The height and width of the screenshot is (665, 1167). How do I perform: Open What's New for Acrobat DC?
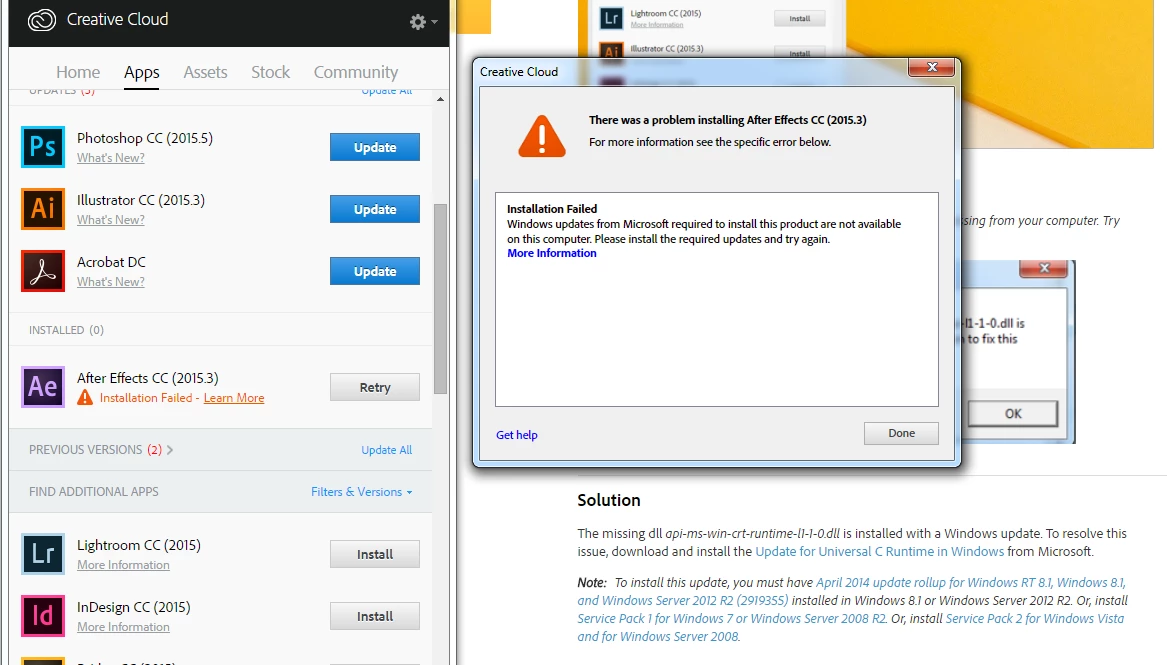(111, 281)
